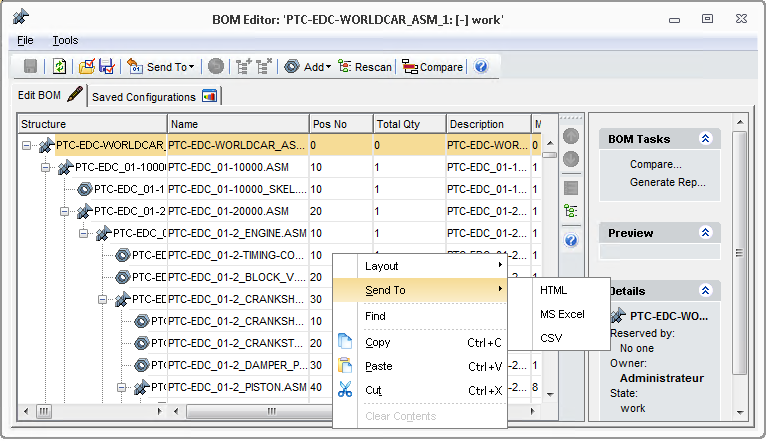Choose Cut in the context menu
The width and height of the screenshot is (767, 441).
(x=420, y=390)
